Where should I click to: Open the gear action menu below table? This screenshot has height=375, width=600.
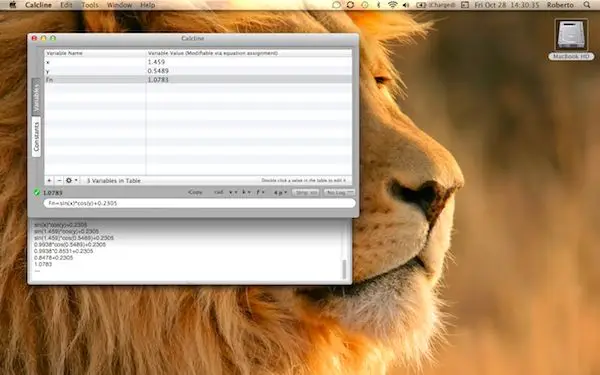[71, 180]
